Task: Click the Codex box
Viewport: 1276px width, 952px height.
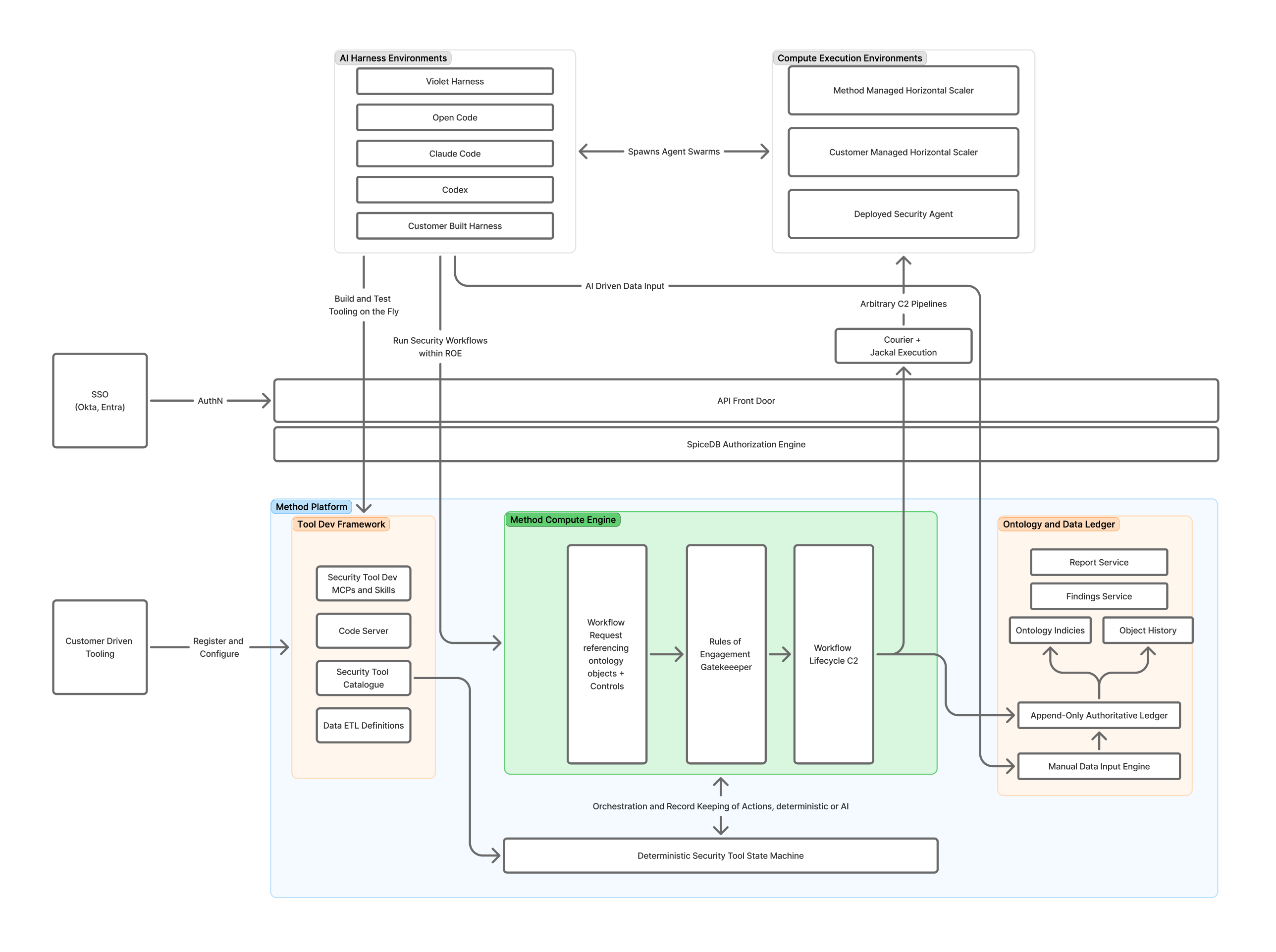Action: pyautogui.click(x=455, y=190)
